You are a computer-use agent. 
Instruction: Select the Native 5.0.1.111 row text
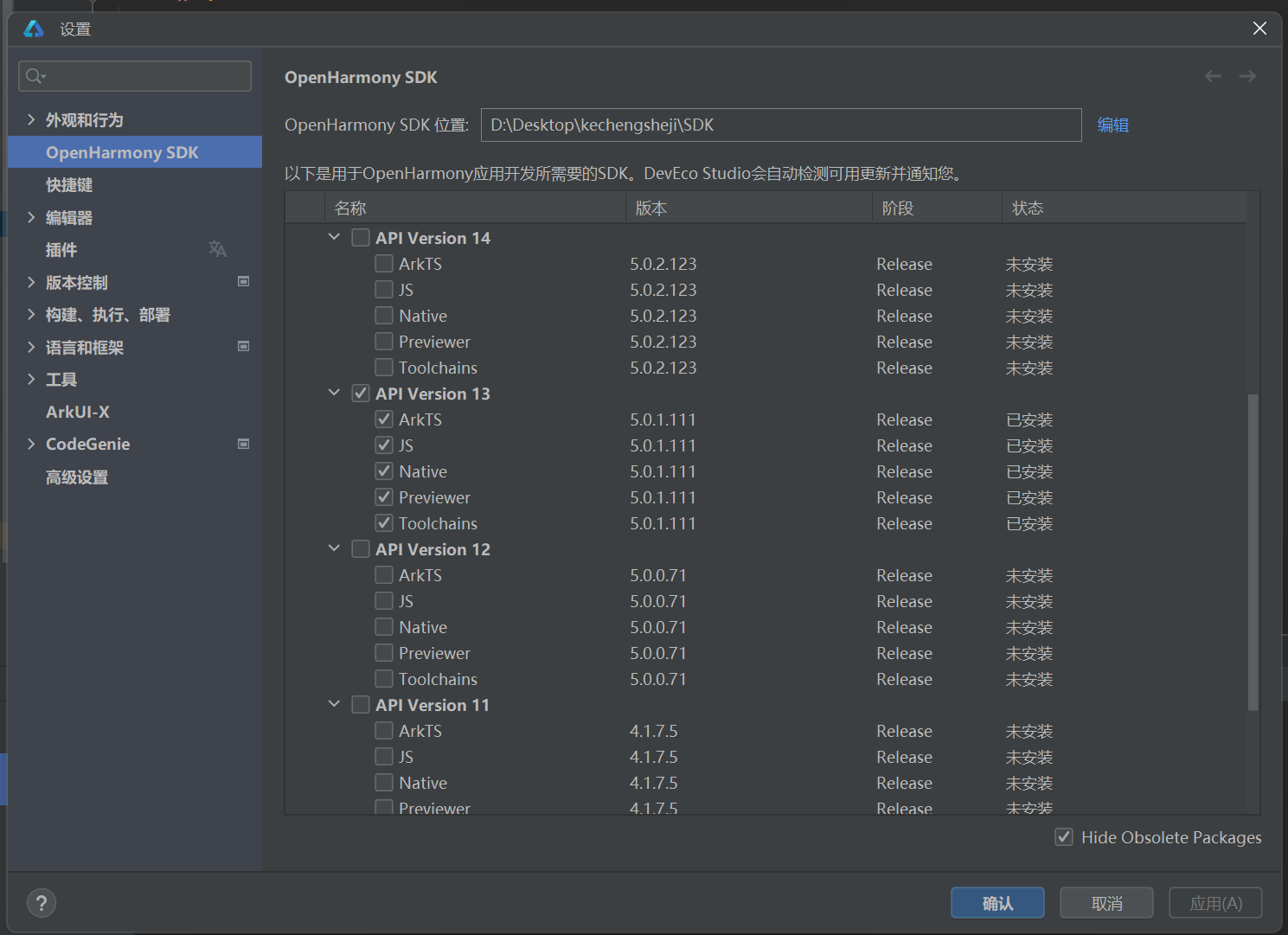423,471
